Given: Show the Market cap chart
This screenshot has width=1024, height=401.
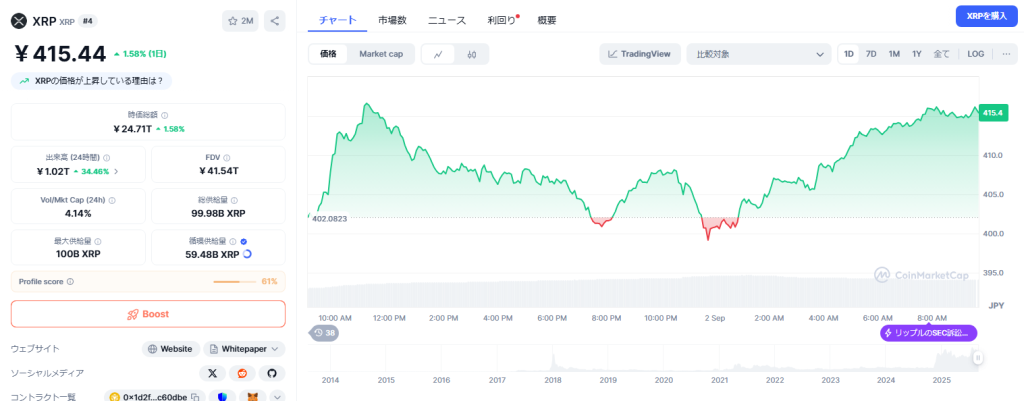Looking at the screenshot, I should (x=381, y=54).
